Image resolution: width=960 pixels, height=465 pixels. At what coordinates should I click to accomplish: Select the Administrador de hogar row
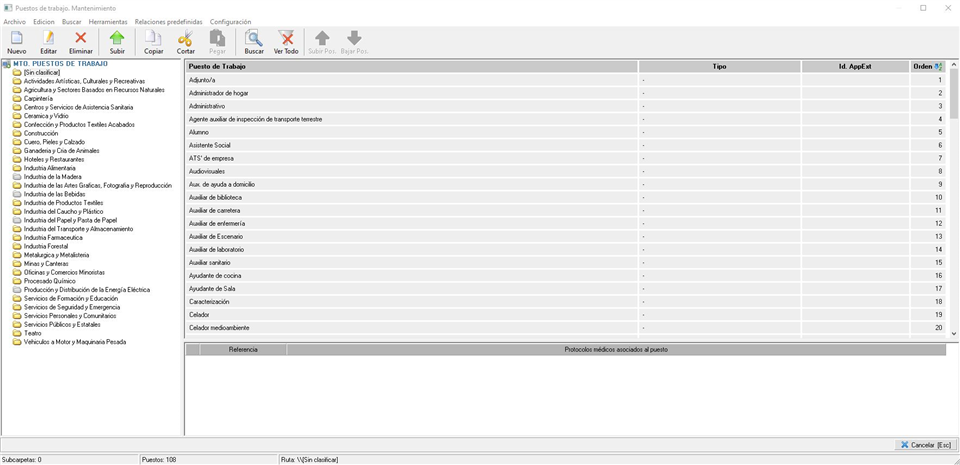click(x=568, y=93)
